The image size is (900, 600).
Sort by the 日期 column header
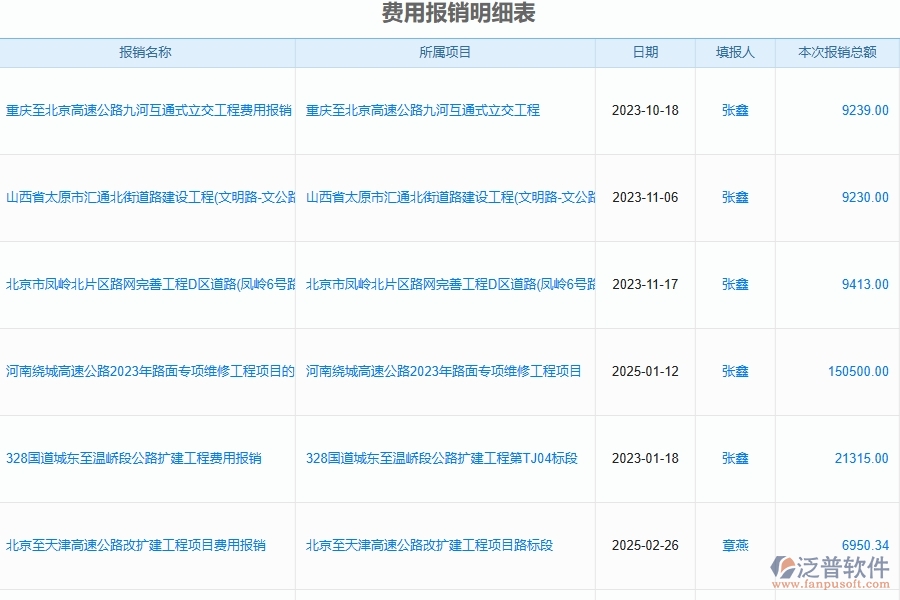coord(645,51)
